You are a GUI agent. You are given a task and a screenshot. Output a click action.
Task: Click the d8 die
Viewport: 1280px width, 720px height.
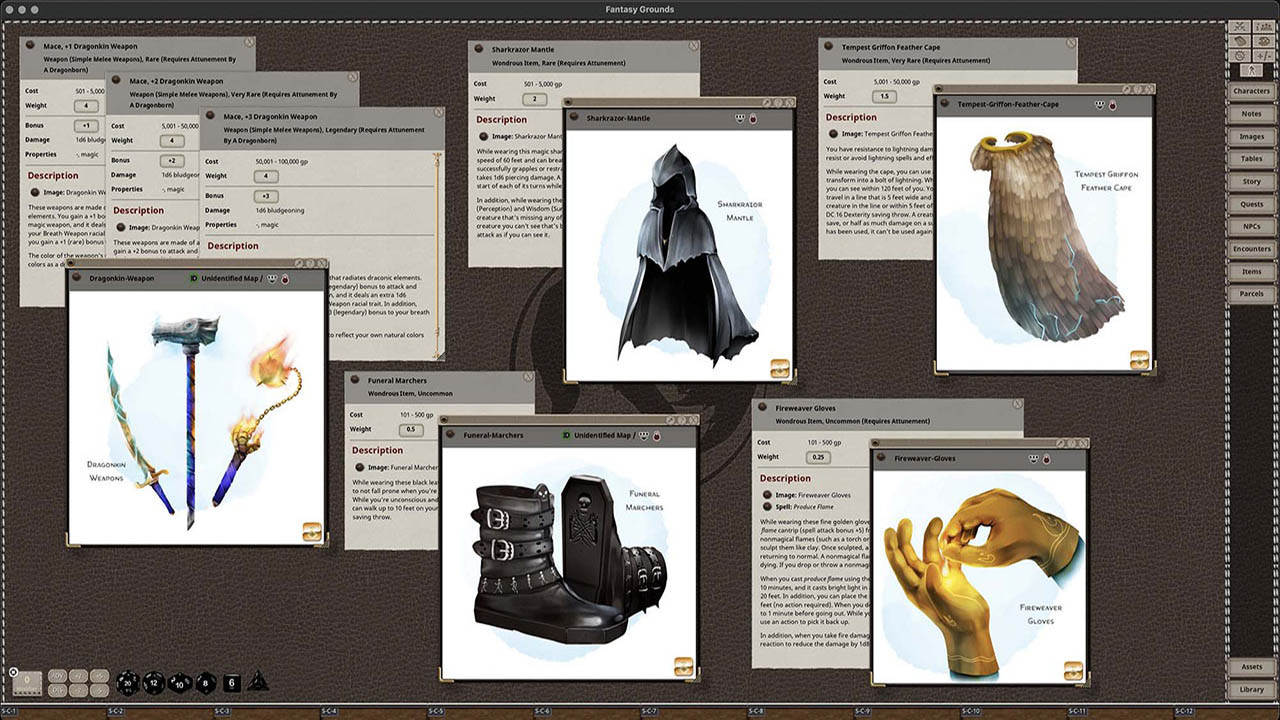coord(204,683)
